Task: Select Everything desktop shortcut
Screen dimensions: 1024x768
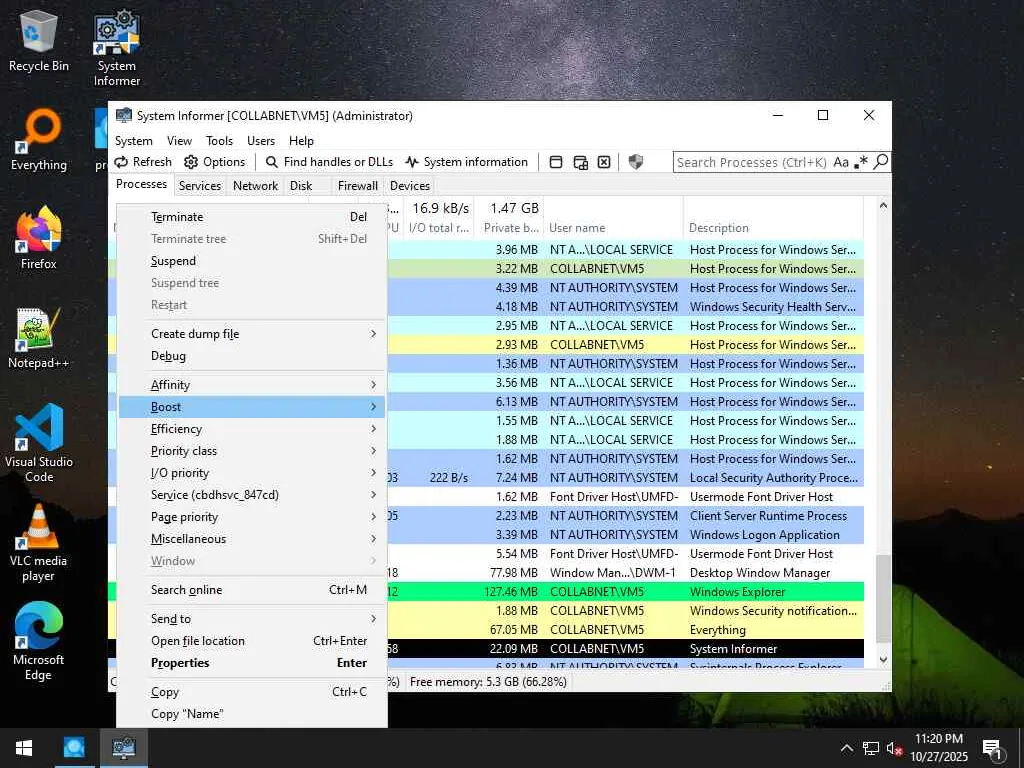Action: [39, 140]
